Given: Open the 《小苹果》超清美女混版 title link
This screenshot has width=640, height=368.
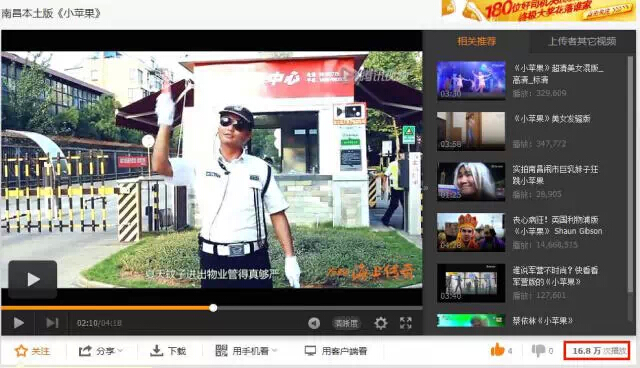Looking at the screenshot, I should tap(558, 74).
